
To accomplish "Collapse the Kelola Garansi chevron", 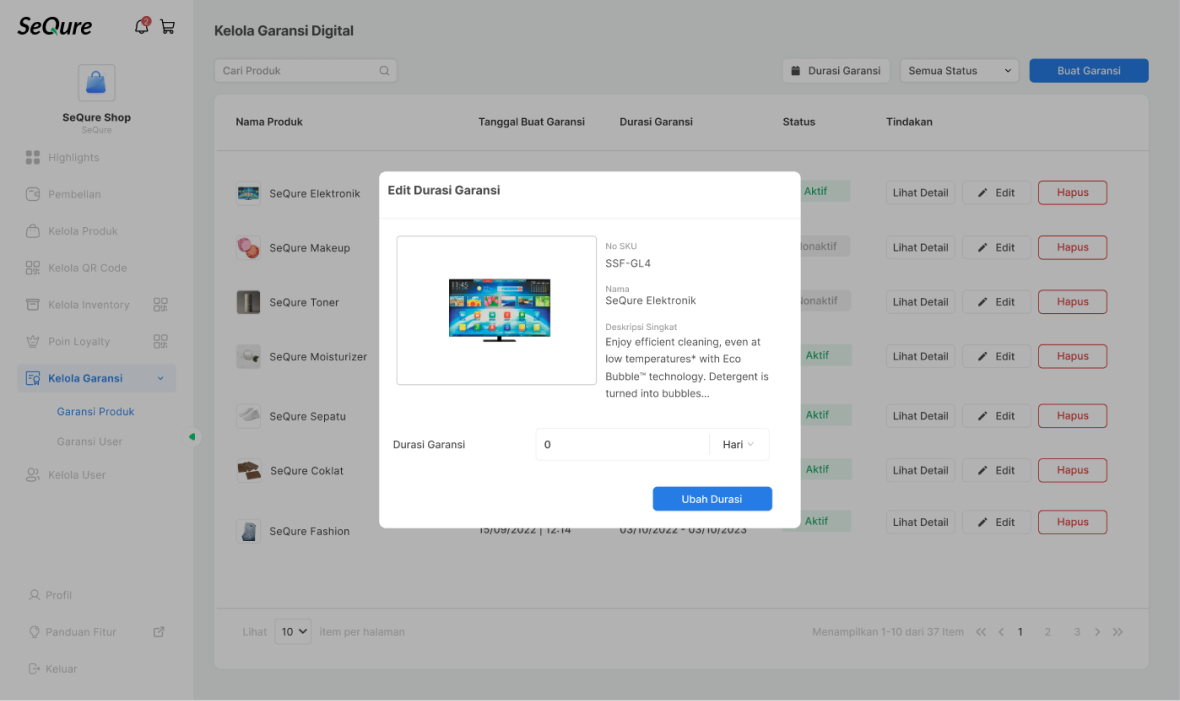I will click(160, 378).
